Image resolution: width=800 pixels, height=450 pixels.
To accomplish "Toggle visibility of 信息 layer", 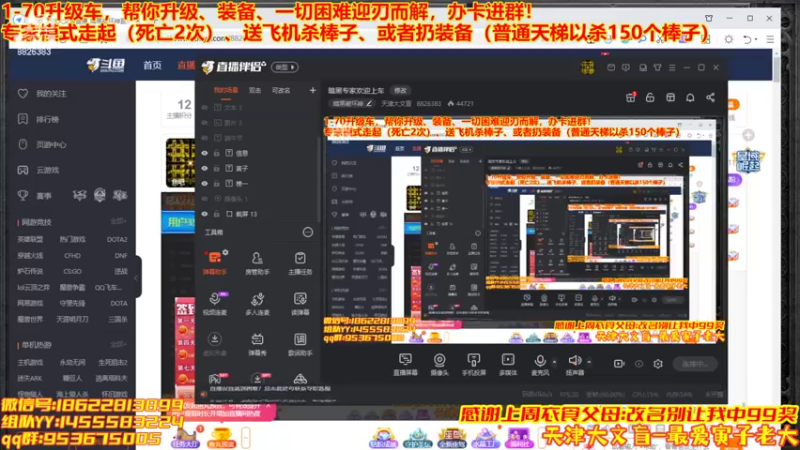I will (205, 153).
